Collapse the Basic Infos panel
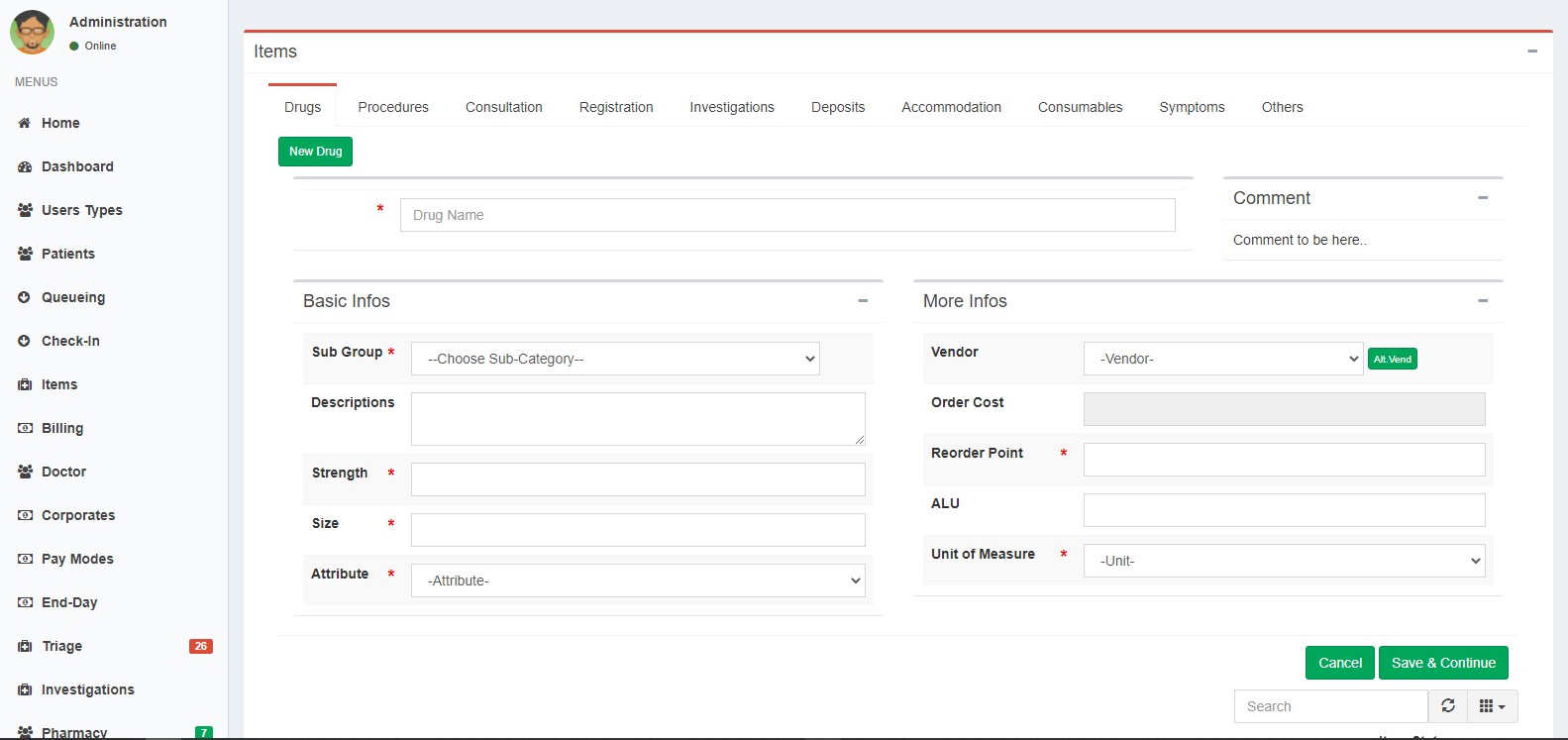Viewport: 1568px width, 740px height. [x=863, y=301]
